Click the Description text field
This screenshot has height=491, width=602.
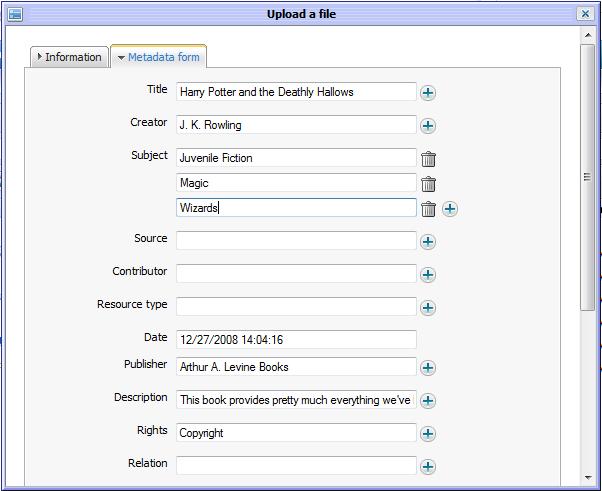point(296,400)
